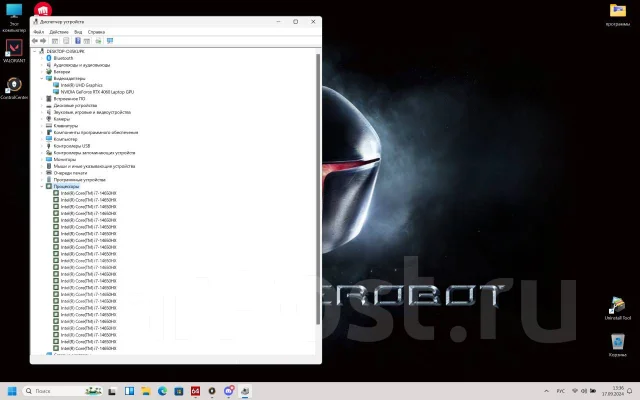The image size is (640, 400).
Task: Click the РУС language indicator
Action: click(561, 391)
